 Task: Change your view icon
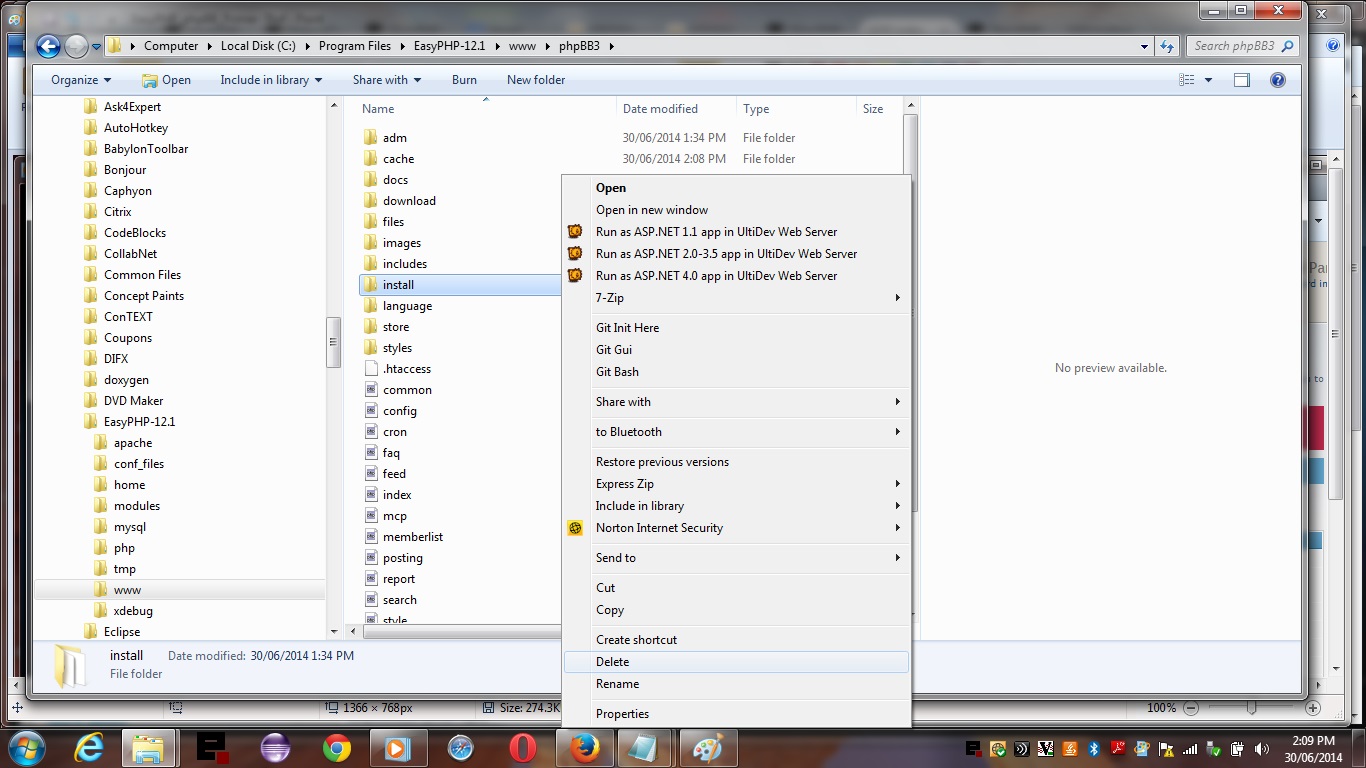[x=1187, y=80]
